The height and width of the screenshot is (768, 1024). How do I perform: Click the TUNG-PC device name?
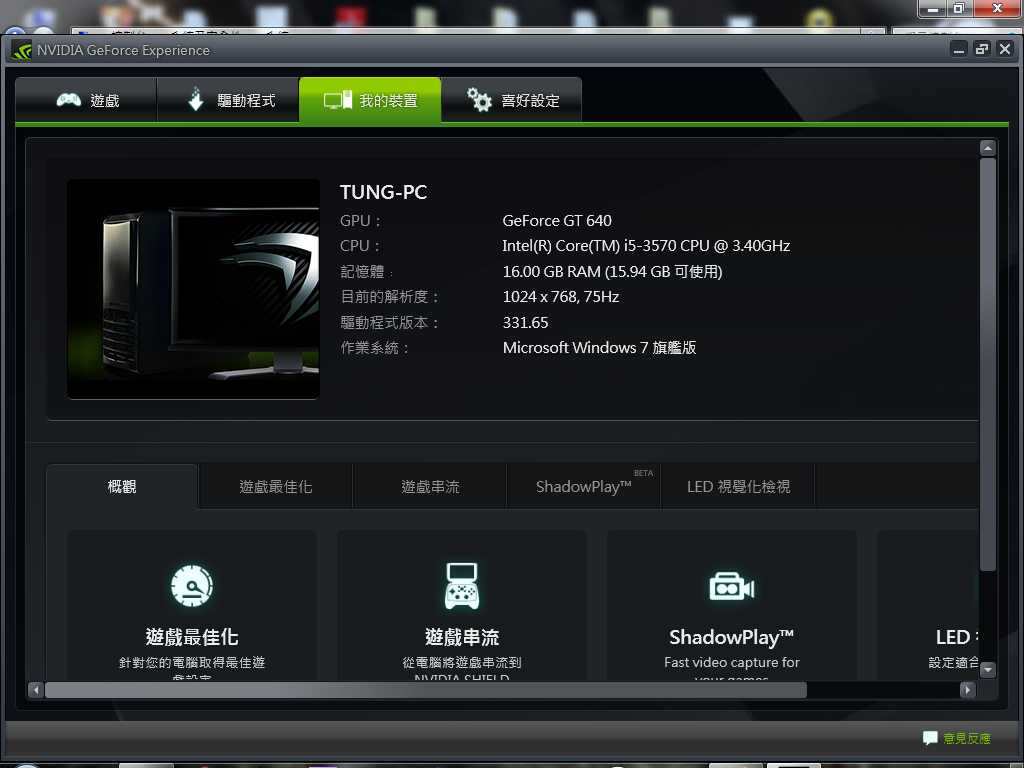[383, 192]
